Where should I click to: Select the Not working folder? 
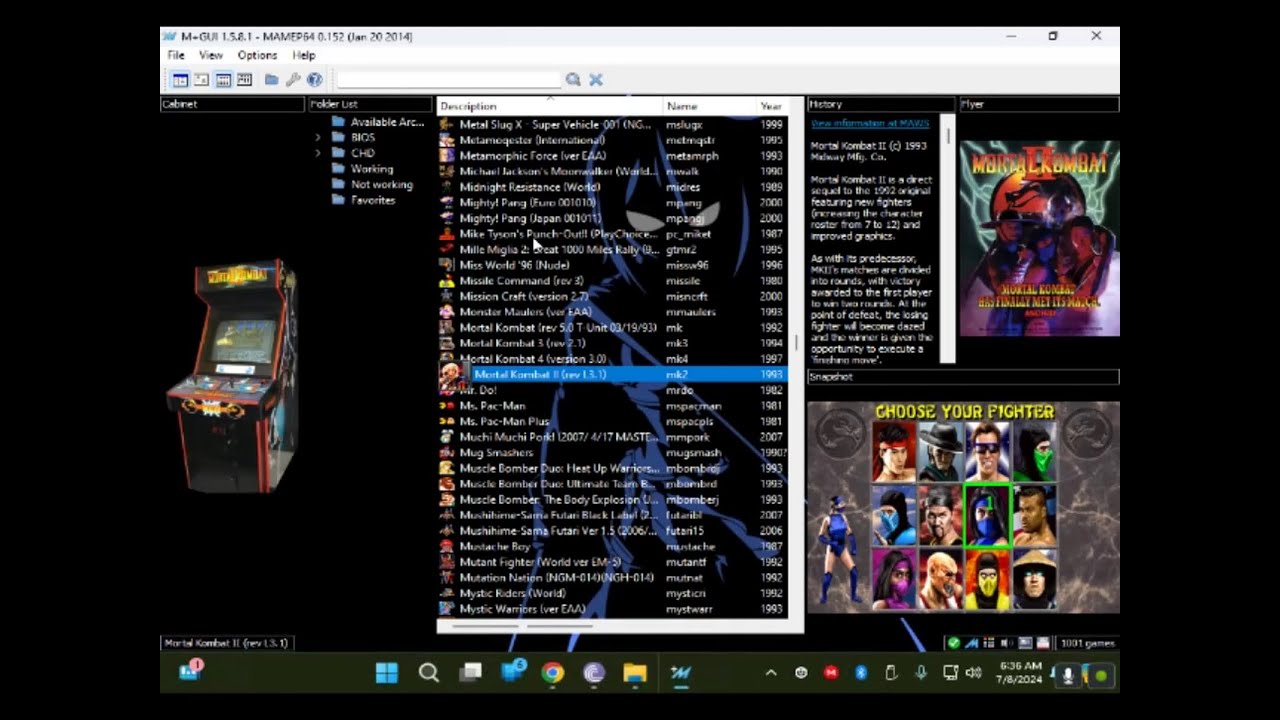(373, 184)
